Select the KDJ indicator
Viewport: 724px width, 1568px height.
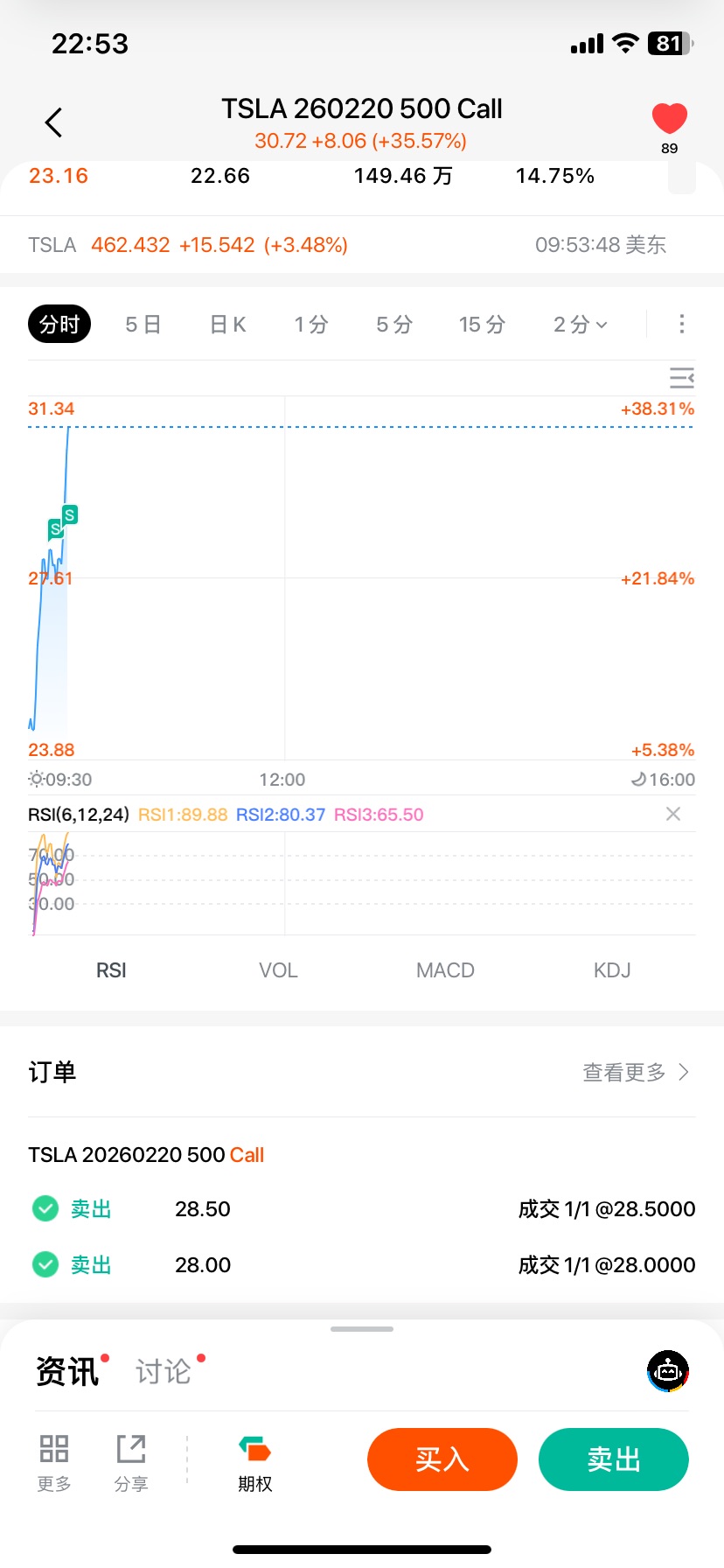coord(612,970)
